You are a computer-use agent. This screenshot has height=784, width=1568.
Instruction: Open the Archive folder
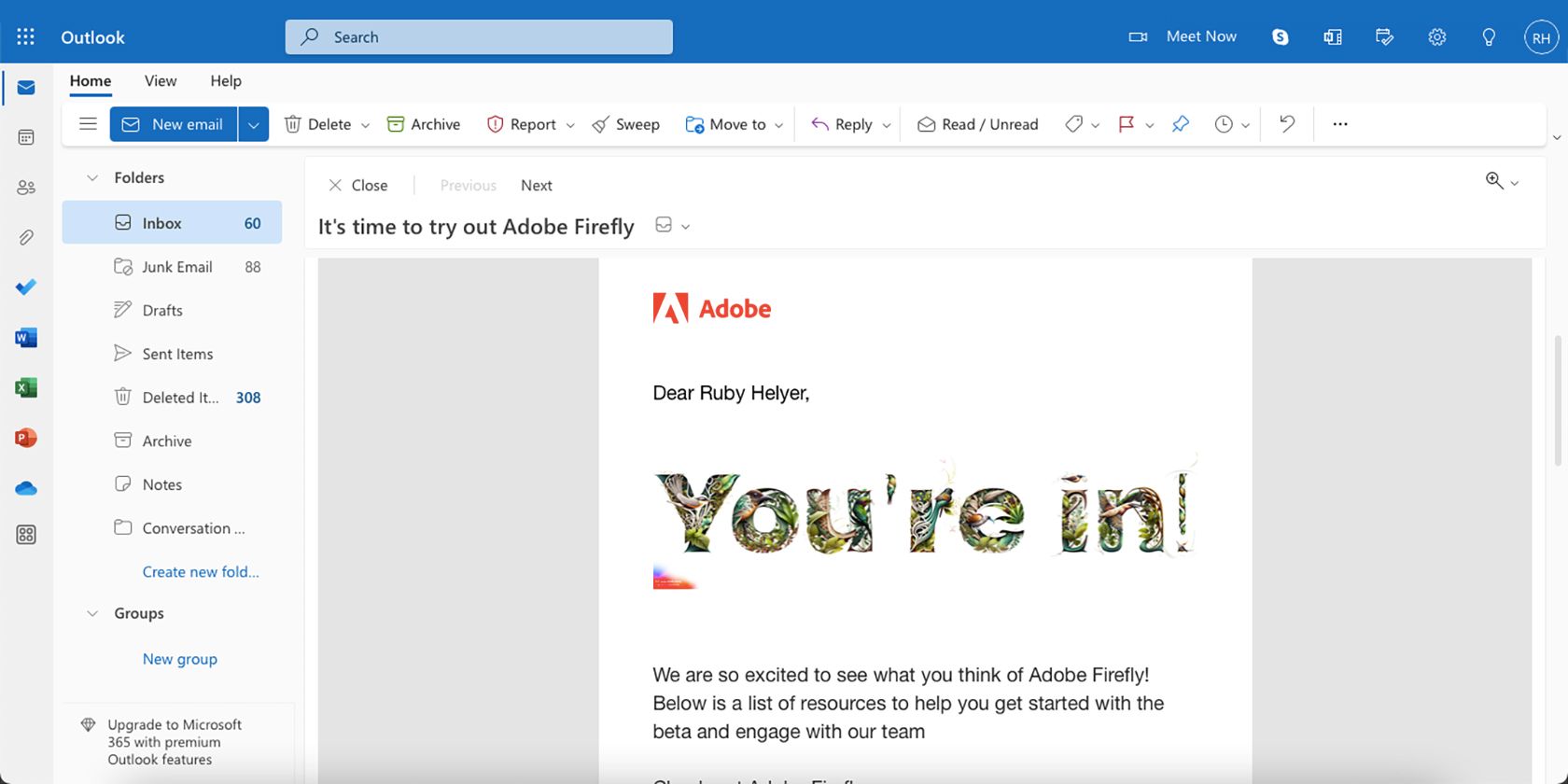click(172, 441)
